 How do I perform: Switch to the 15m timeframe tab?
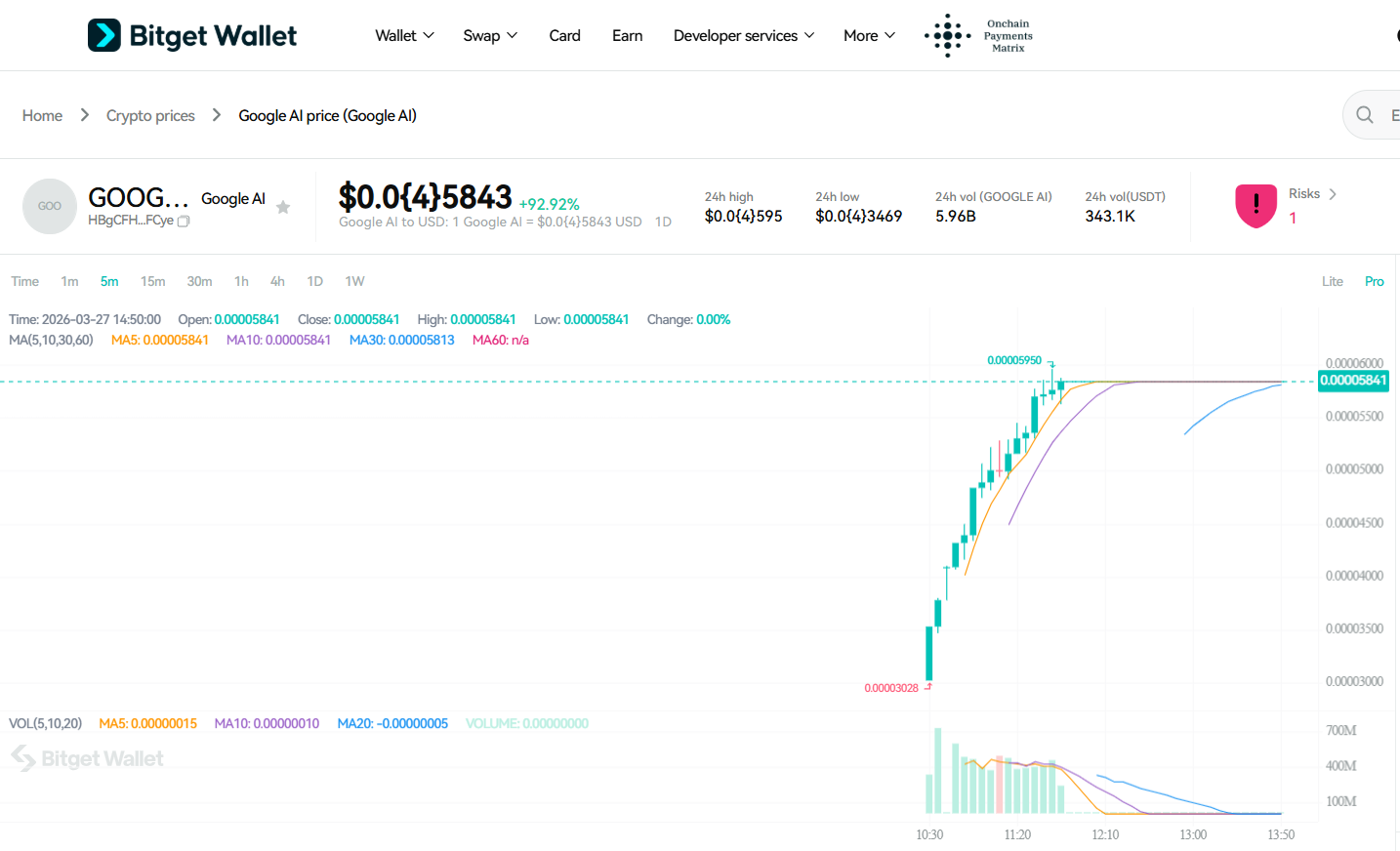[152, 281]
